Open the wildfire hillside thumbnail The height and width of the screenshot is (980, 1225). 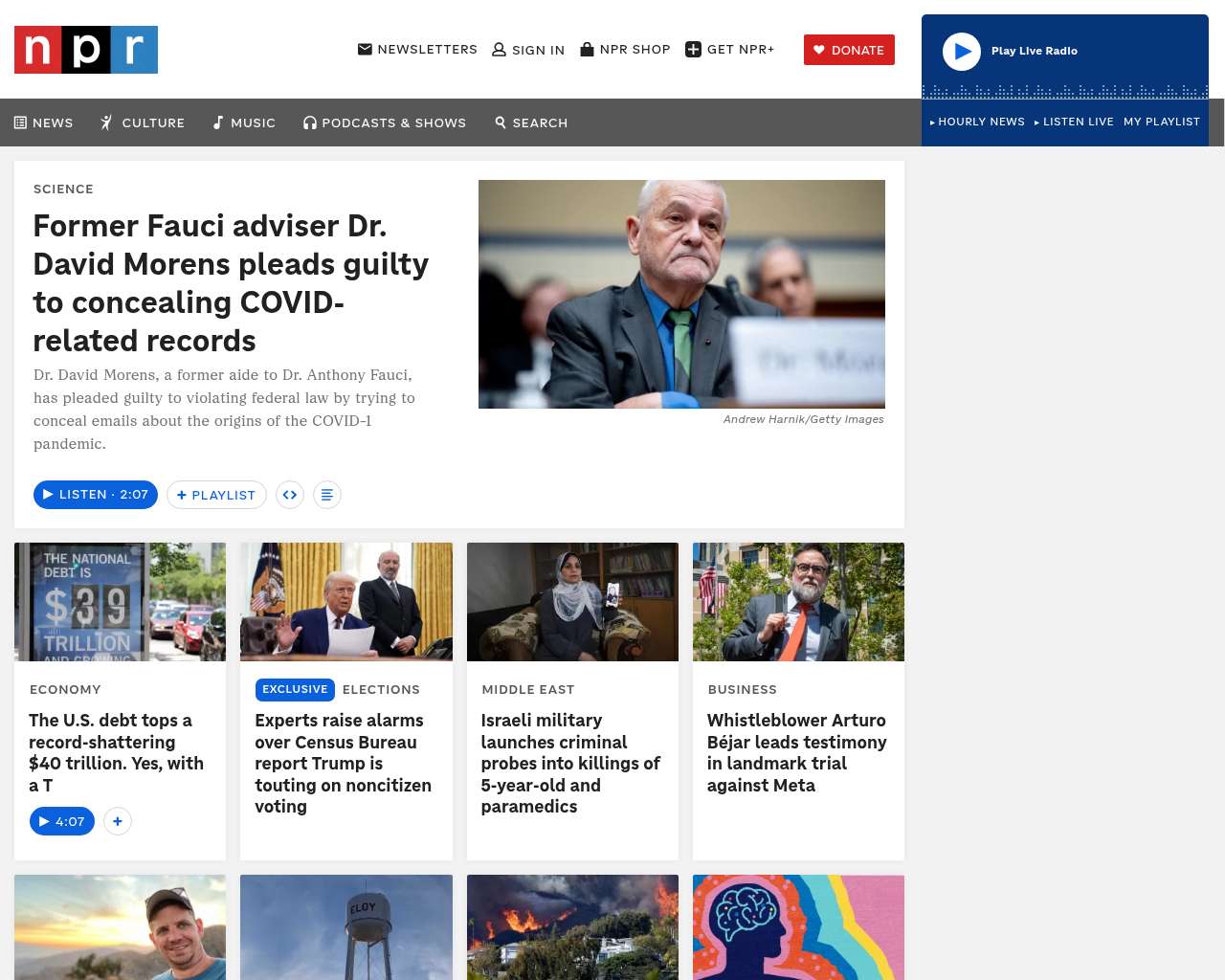572,927
